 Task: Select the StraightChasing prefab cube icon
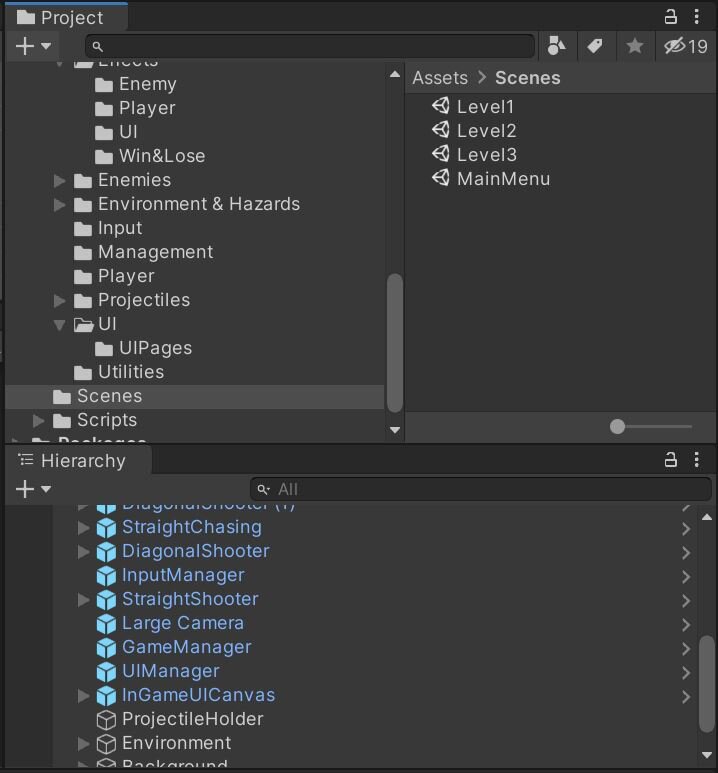[x=106, y=528]
